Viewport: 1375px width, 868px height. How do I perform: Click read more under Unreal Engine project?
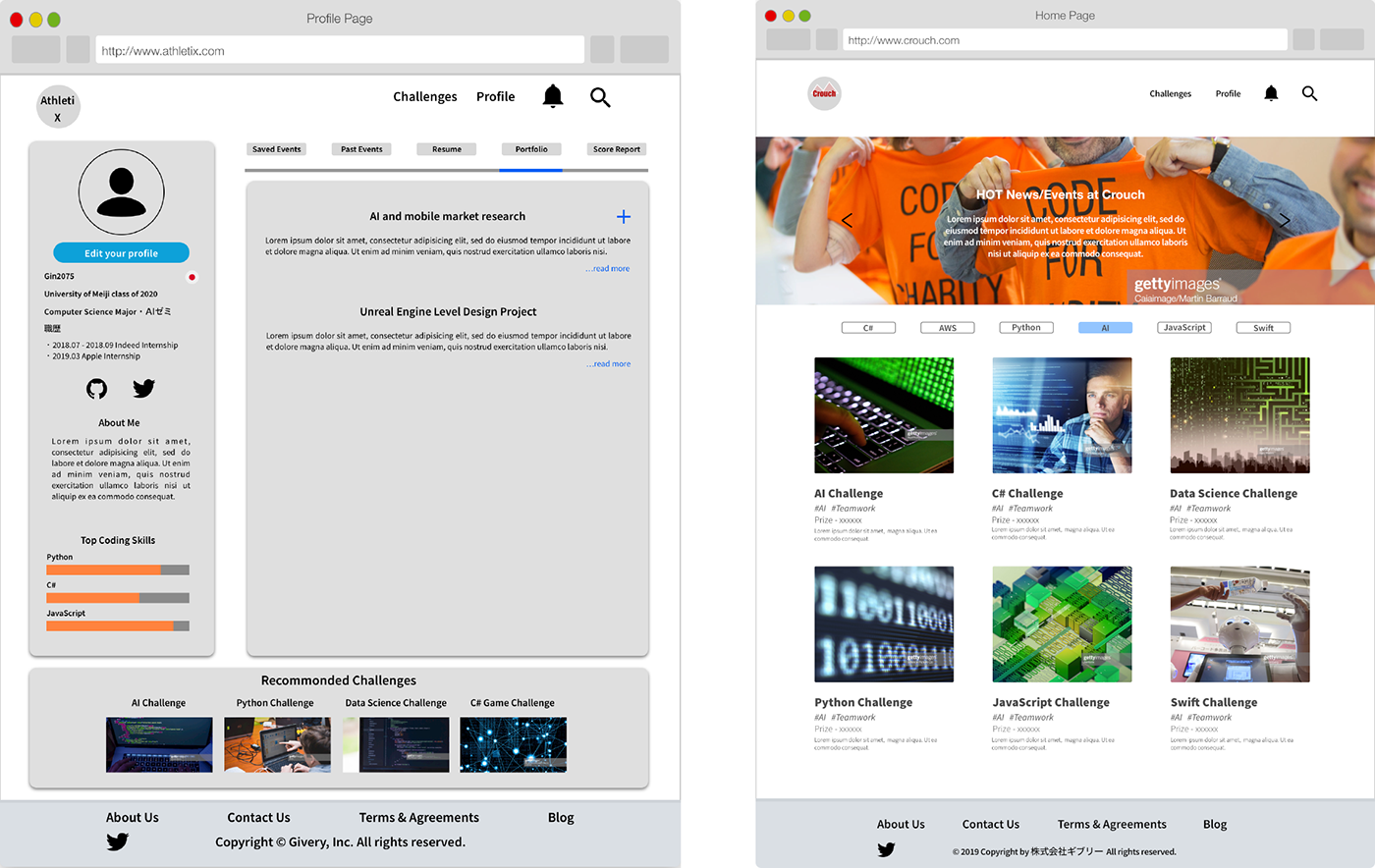609,364
